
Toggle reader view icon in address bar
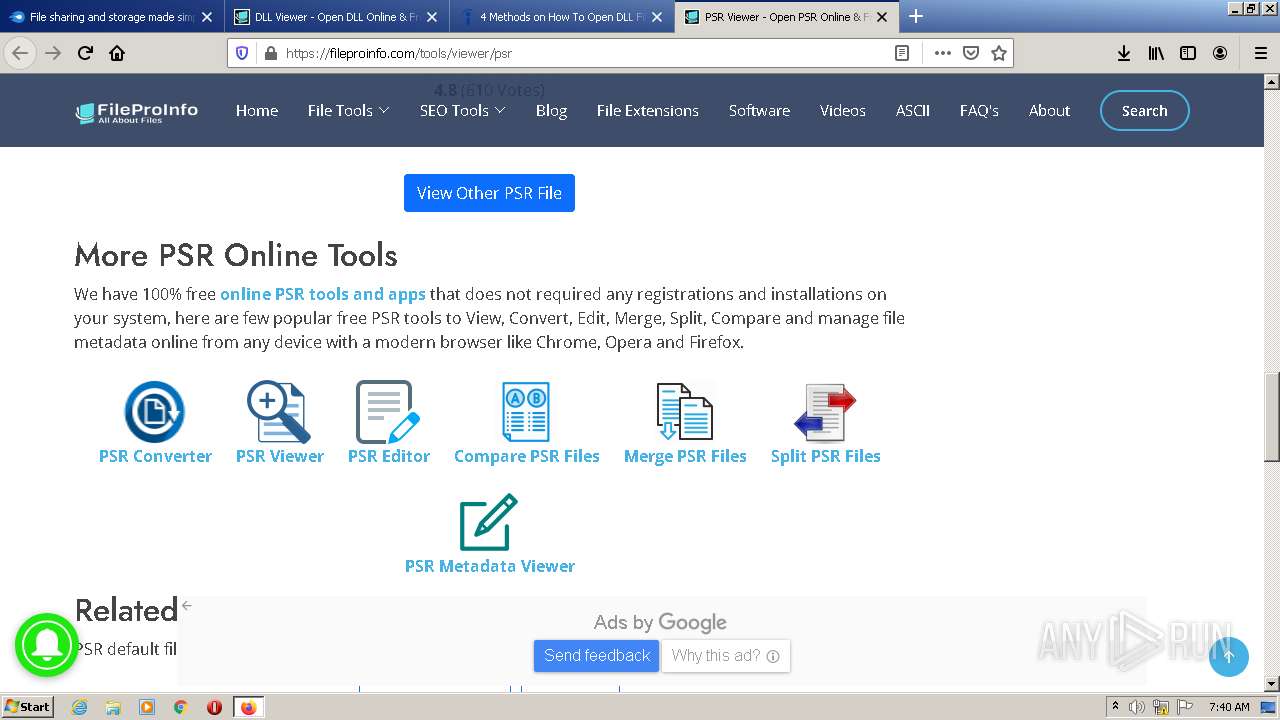pyautogui.click(x=902, y=53)
